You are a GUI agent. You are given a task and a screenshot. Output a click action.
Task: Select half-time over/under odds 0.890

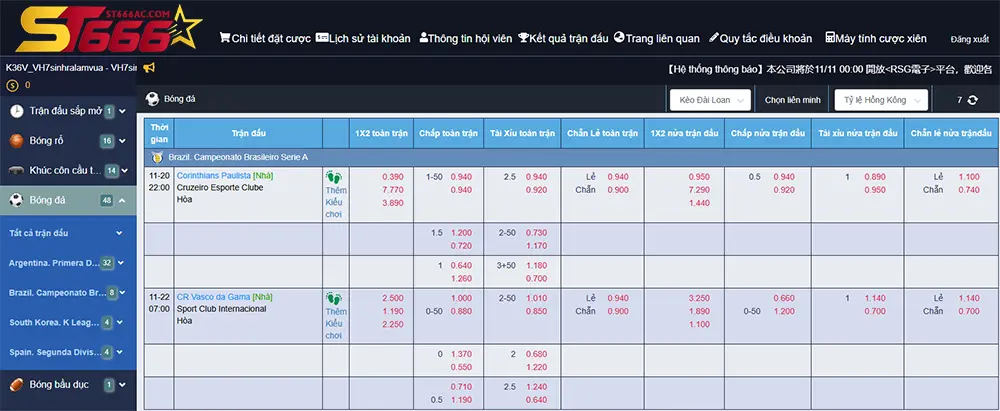(x=875, y=177)
